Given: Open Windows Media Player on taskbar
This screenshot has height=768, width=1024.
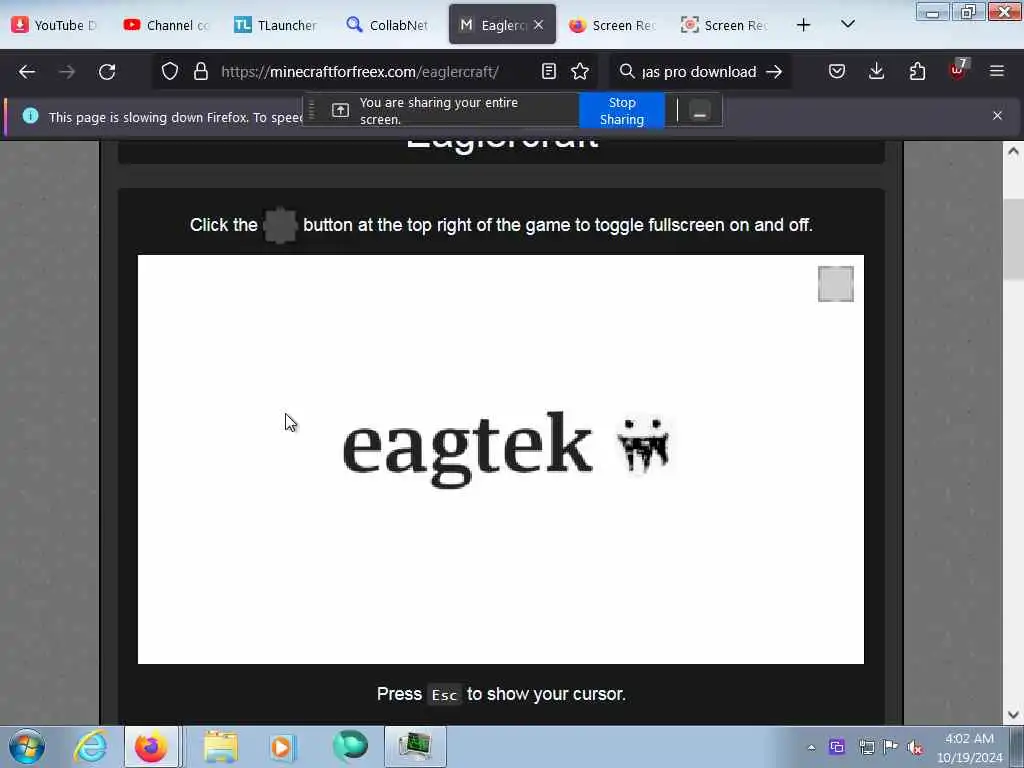Looking at the screenshot, I should coord(283,746).
